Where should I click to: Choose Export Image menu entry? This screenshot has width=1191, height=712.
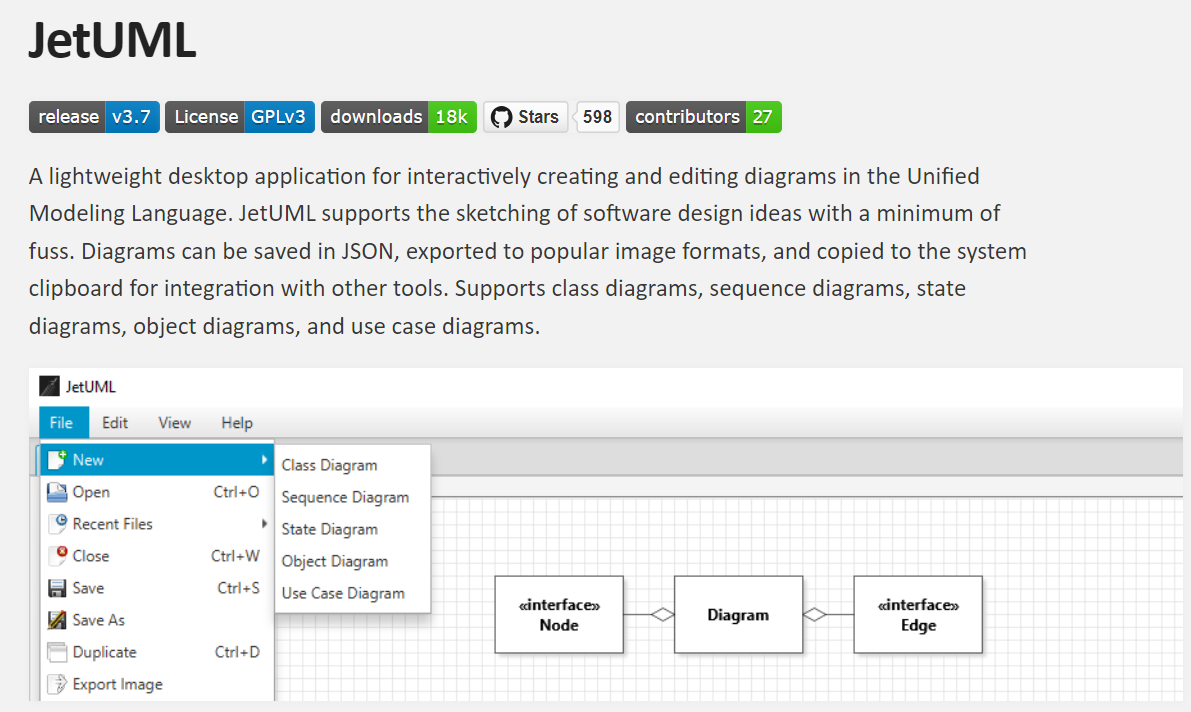click(x=157, y=684)
